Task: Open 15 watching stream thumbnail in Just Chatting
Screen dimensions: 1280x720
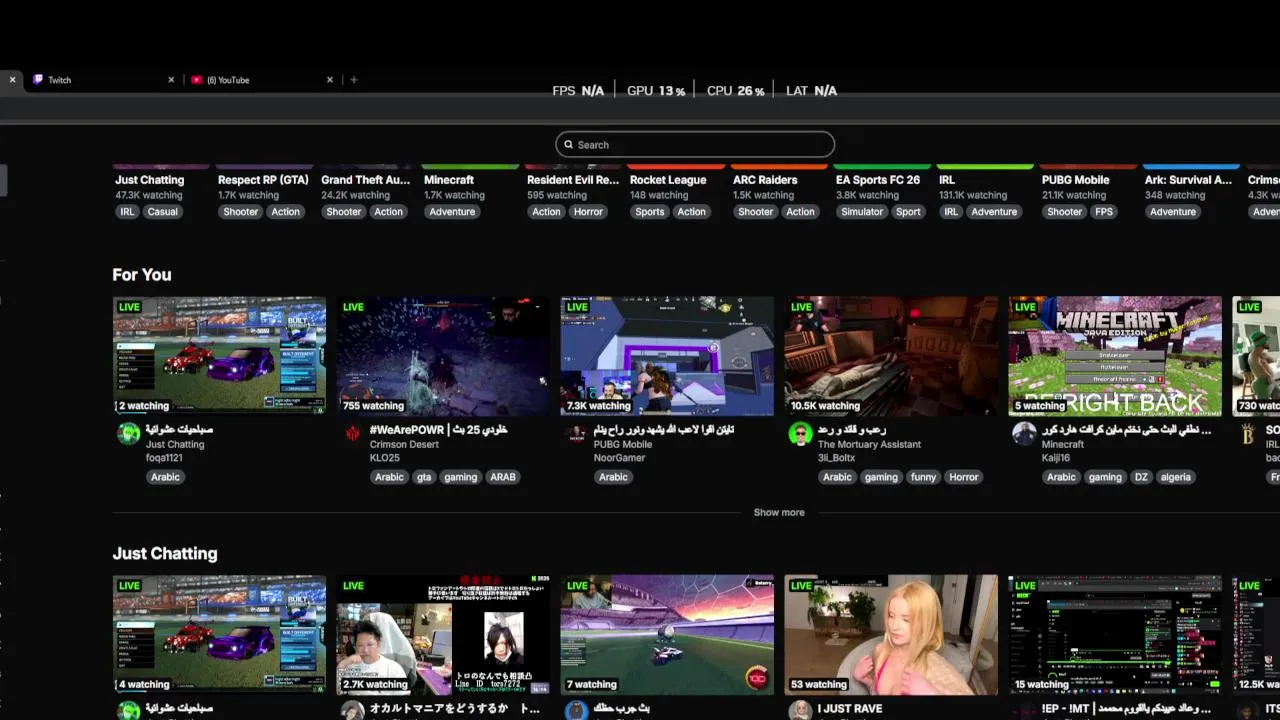Action: pos(1115,635)
